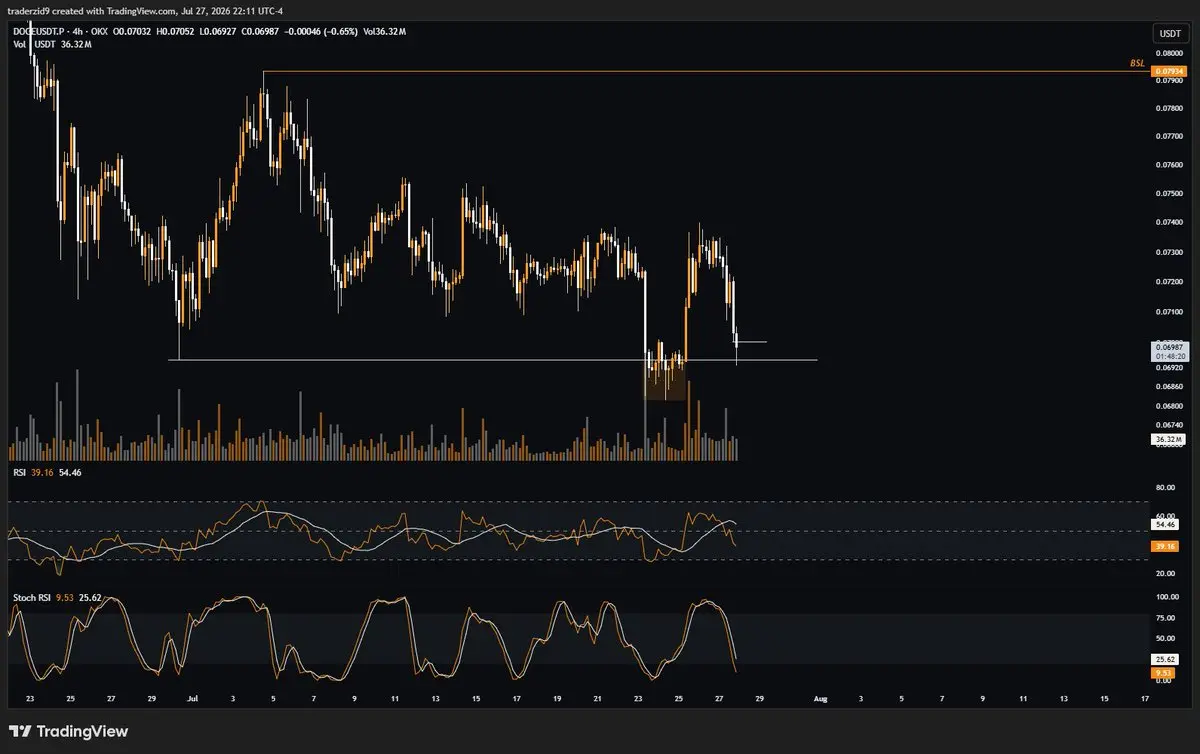This screenshot has height=754, width=1200.
Task: Click the orange 9.53 Stoch RSI axis label
Action: point(1163,674)
